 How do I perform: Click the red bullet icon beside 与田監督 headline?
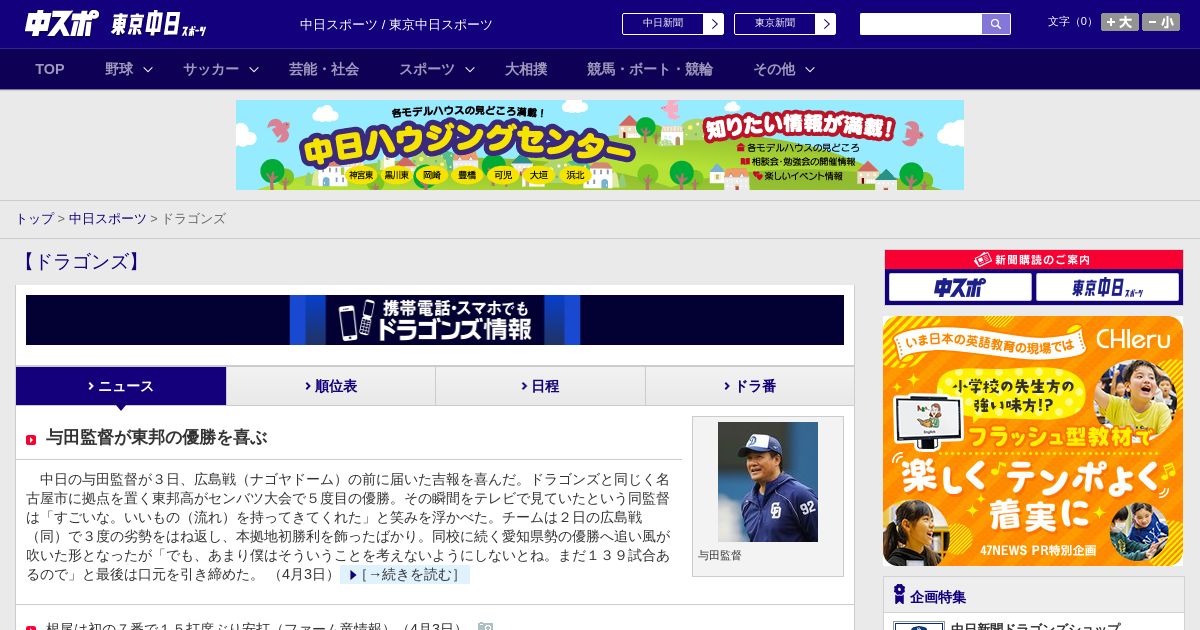click(31, 440)
